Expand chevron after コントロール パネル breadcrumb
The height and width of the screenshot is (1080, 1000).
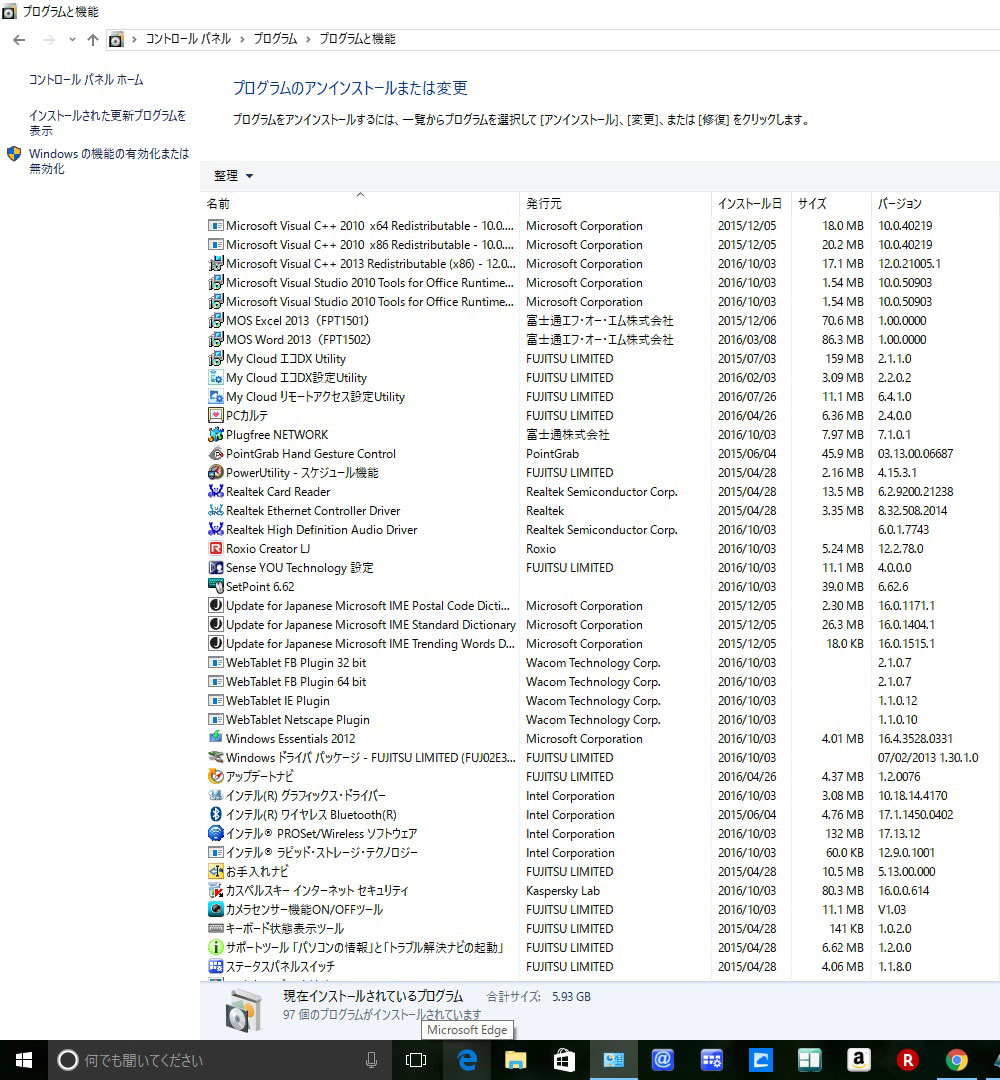[x=242, y=39]
